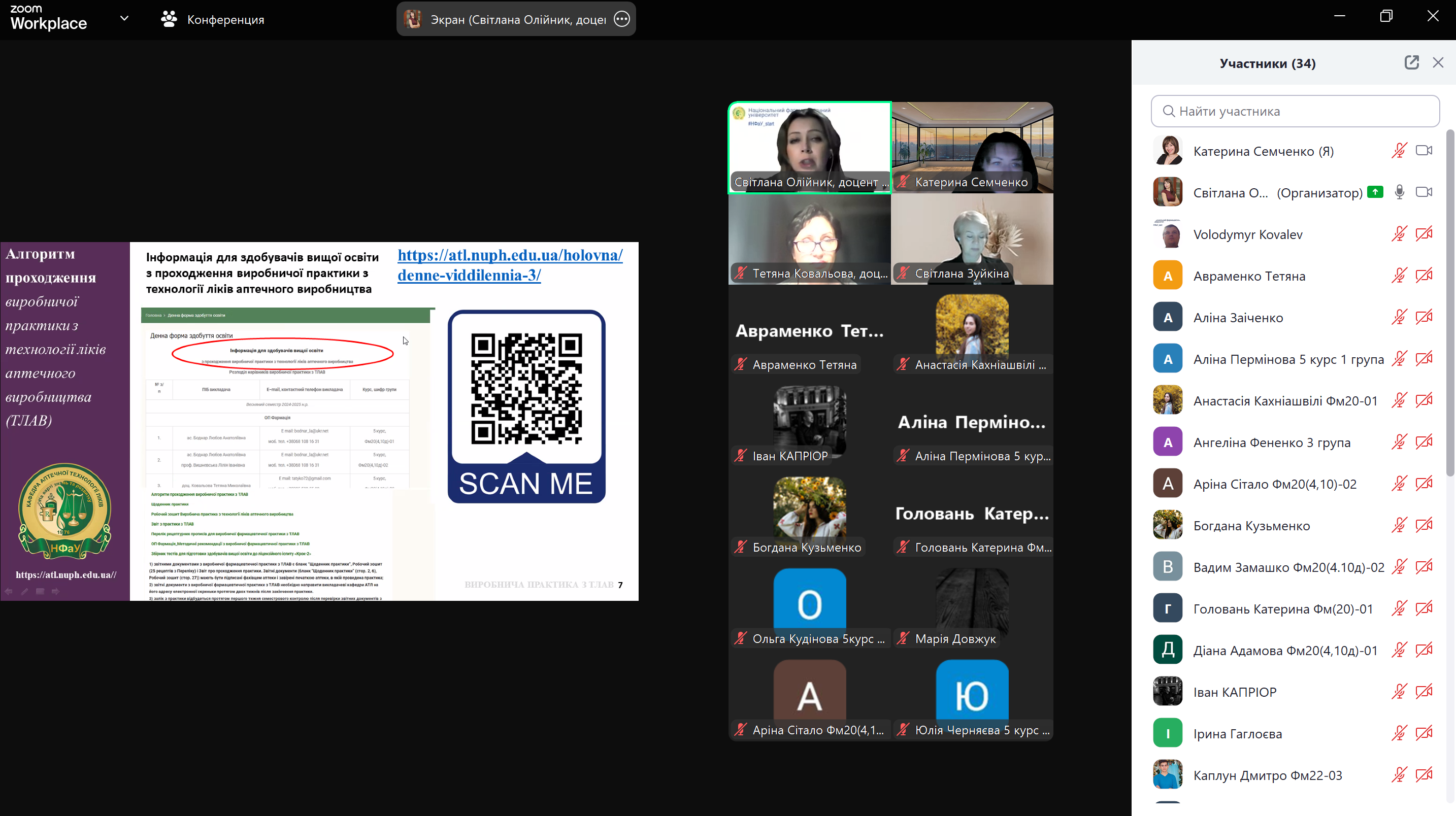This screenshot has width=1456, height=816.
Task: Open the Zoom Workplace dropdown chevron
Action: (124, 19)
